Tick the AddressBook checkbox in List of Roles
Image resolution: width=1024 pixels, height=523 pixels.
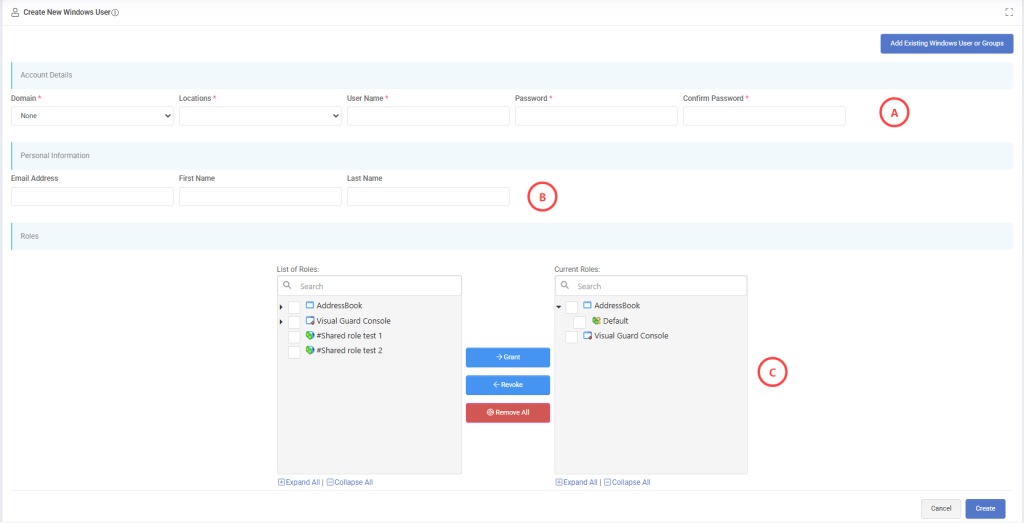point(295,307)
